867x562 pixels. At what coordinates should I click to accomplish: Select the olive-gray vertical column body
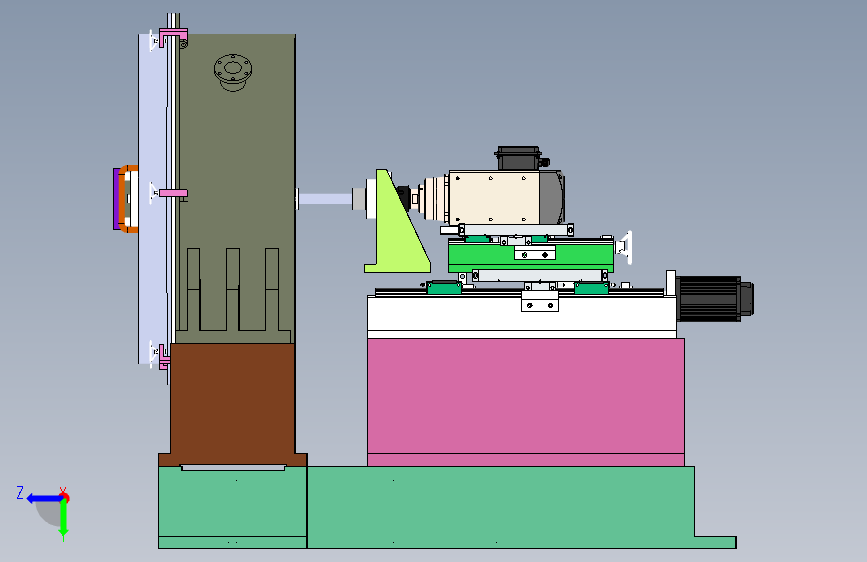[237, 188]
